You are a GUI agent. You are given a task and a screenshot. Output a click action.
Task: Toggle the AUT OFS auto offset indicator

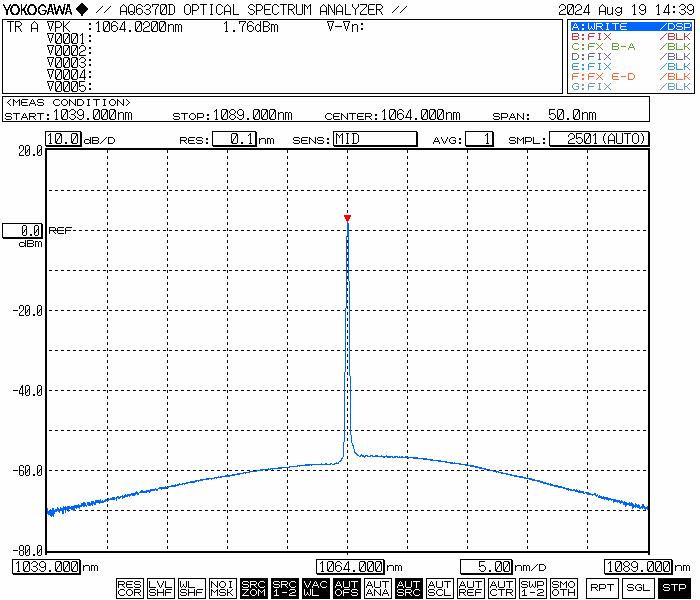click(x=346, y=588)
